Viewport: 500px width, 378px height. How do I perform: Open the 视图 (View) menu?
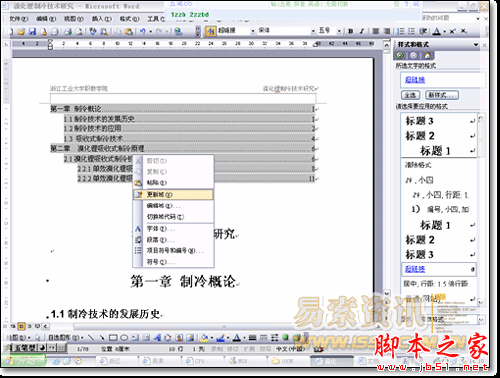pos(74,19)
